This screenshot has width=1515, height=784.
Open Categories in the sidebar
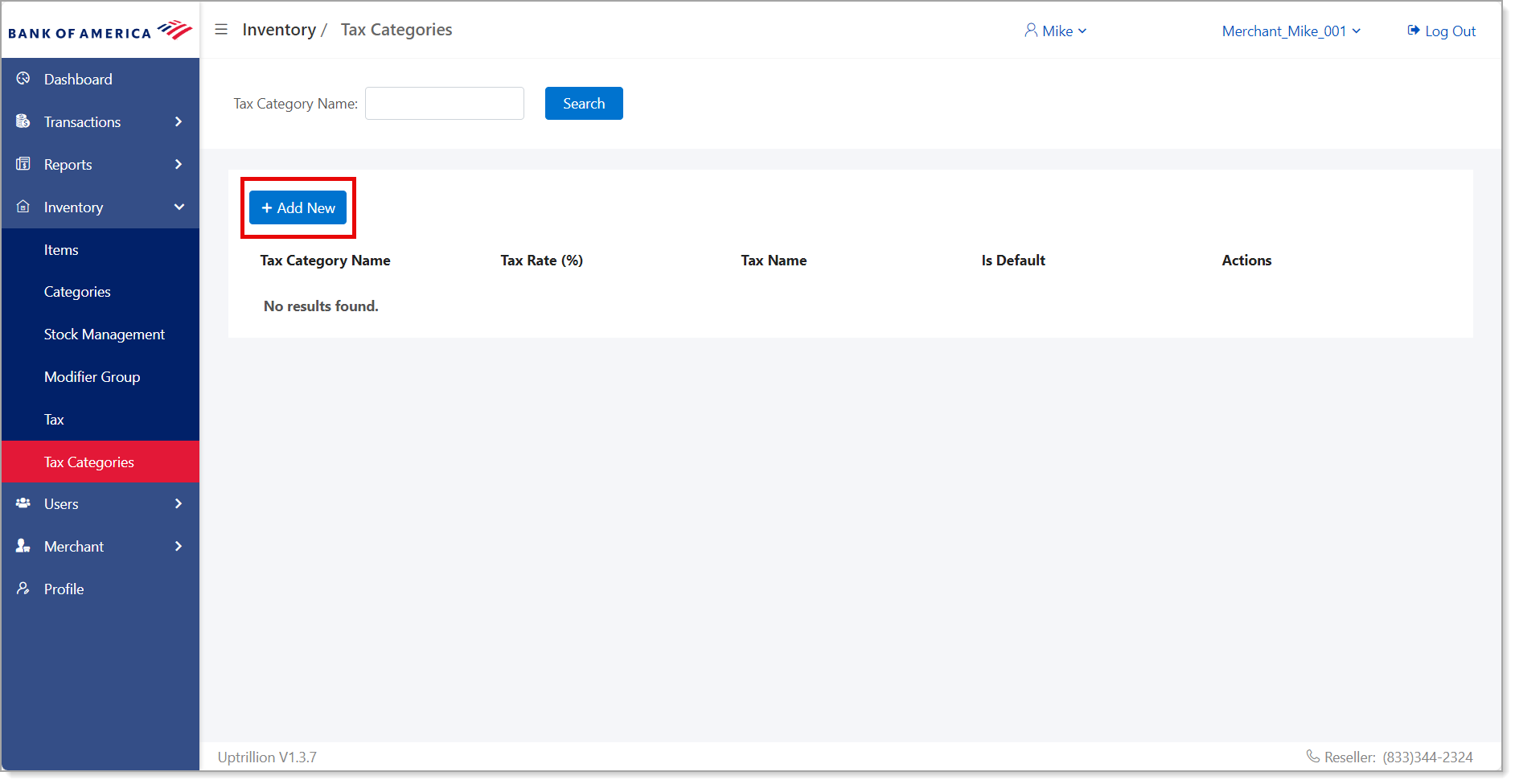101,292
